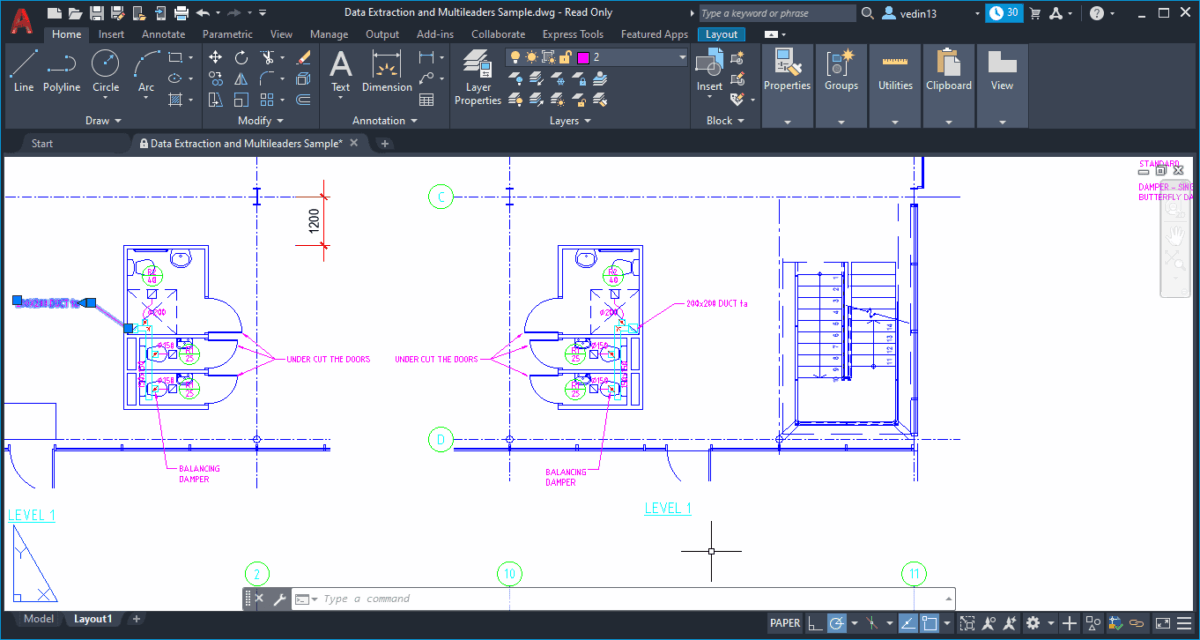Switch to the Annotate ribbon tab
The height and width of the screenshot is (640, 1200).
click(163, 33)
